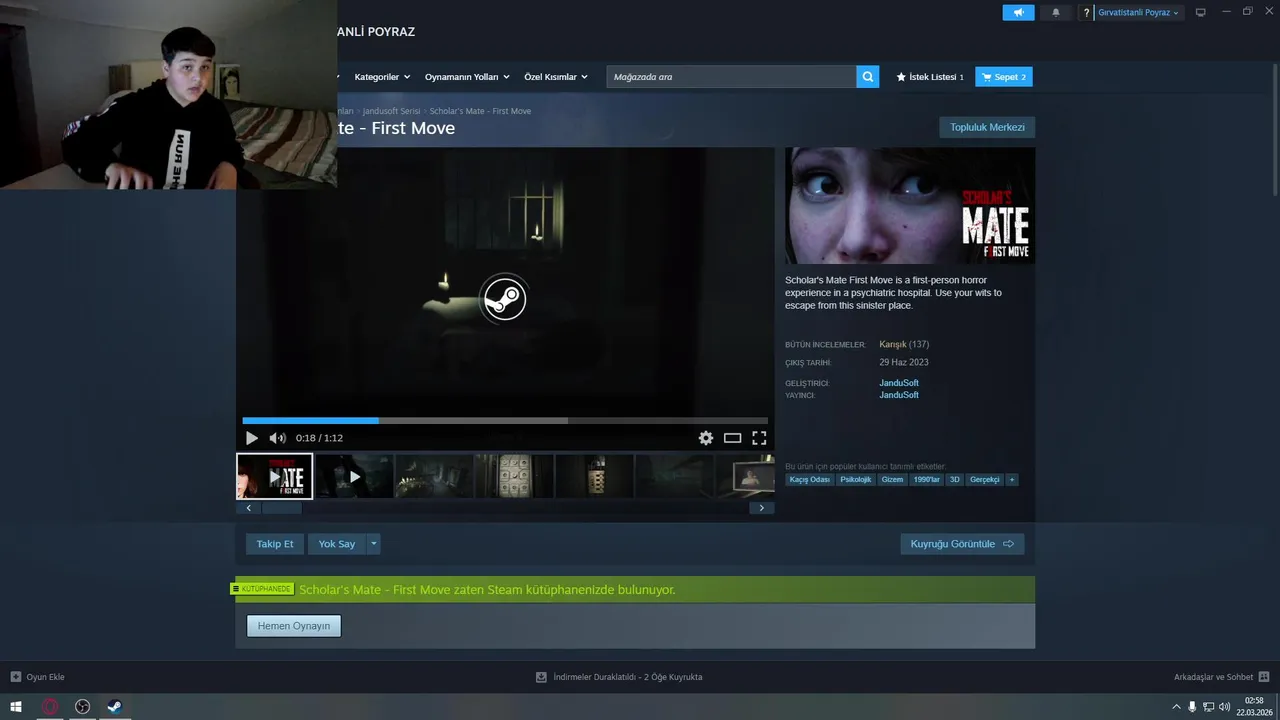1280x720 pixels.
Task: Seek on the trailer progress bar
Action: [x=505, y=421]
